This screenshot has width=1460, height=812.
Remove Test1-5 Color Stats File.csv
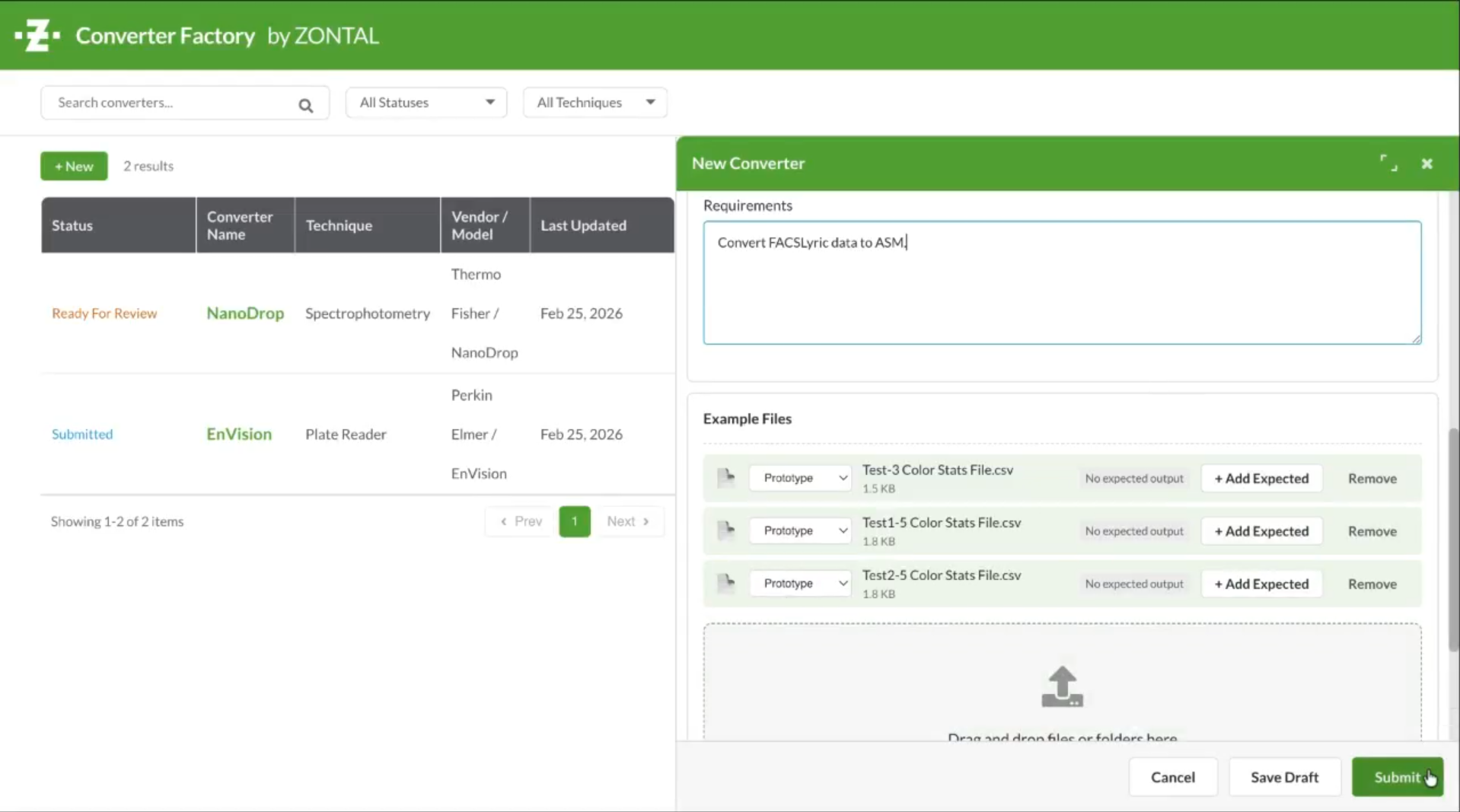1372,531
